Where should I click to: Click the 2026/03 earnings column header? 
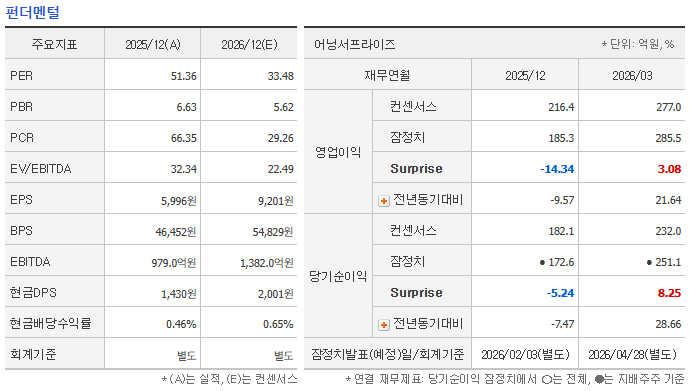tap(632, 76)
